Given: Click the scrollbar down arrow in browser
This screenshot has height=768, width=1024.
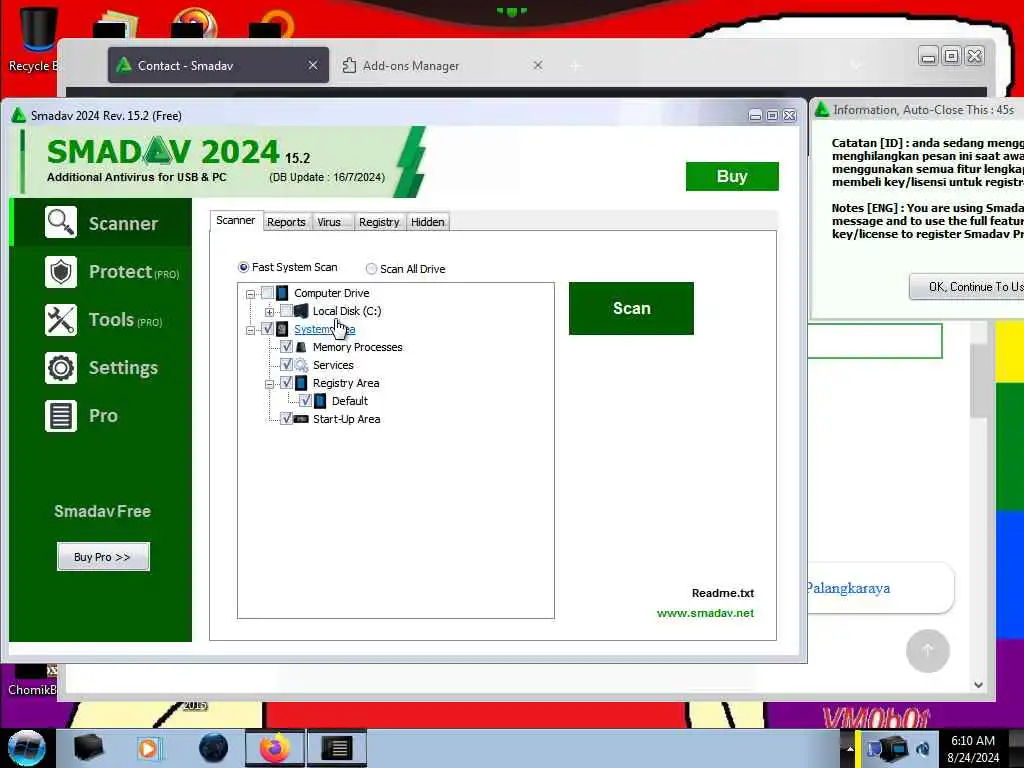Looking at the screenshot, I should 978,684.
